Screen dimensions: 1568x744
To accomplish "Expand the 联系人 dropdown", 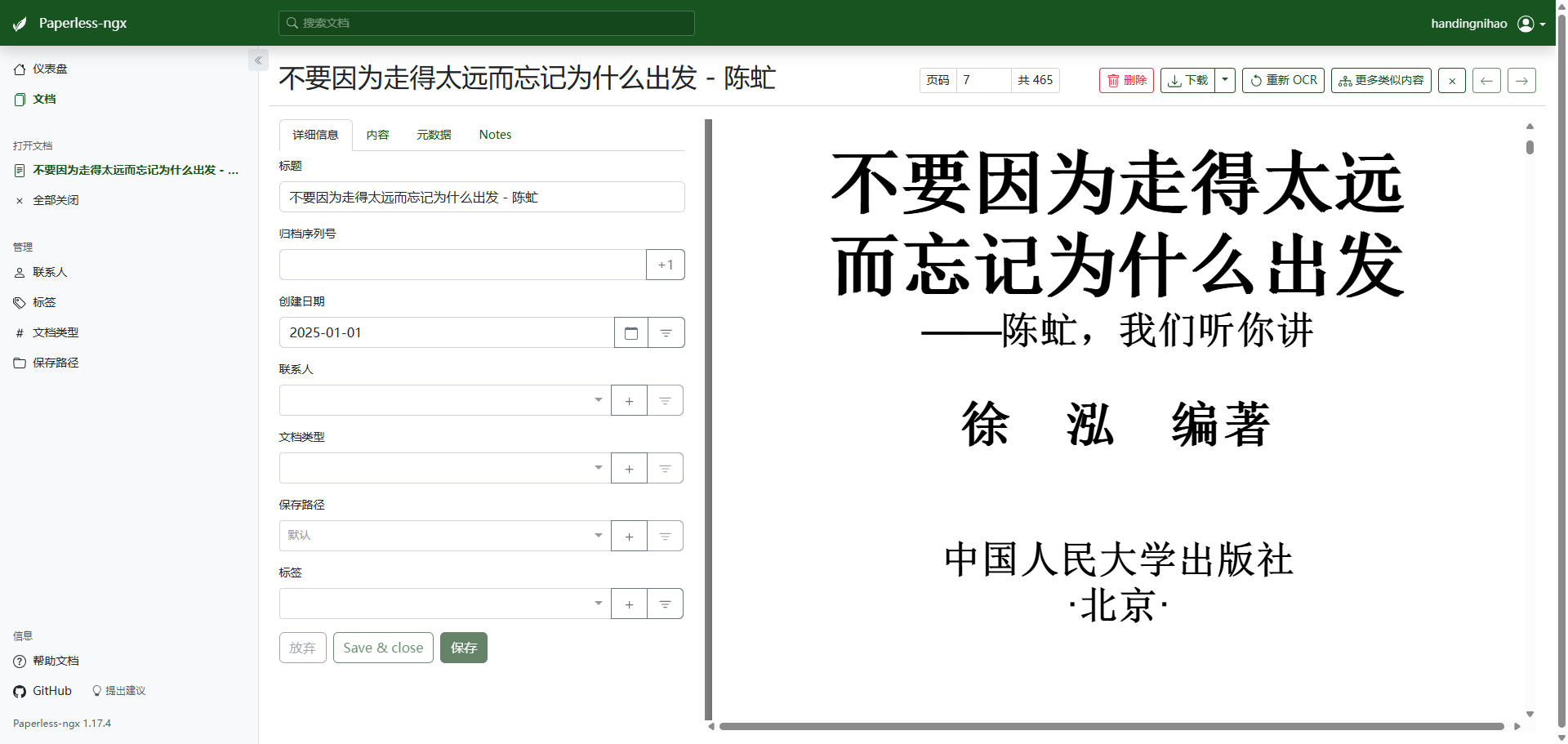I will pos(445,400).
